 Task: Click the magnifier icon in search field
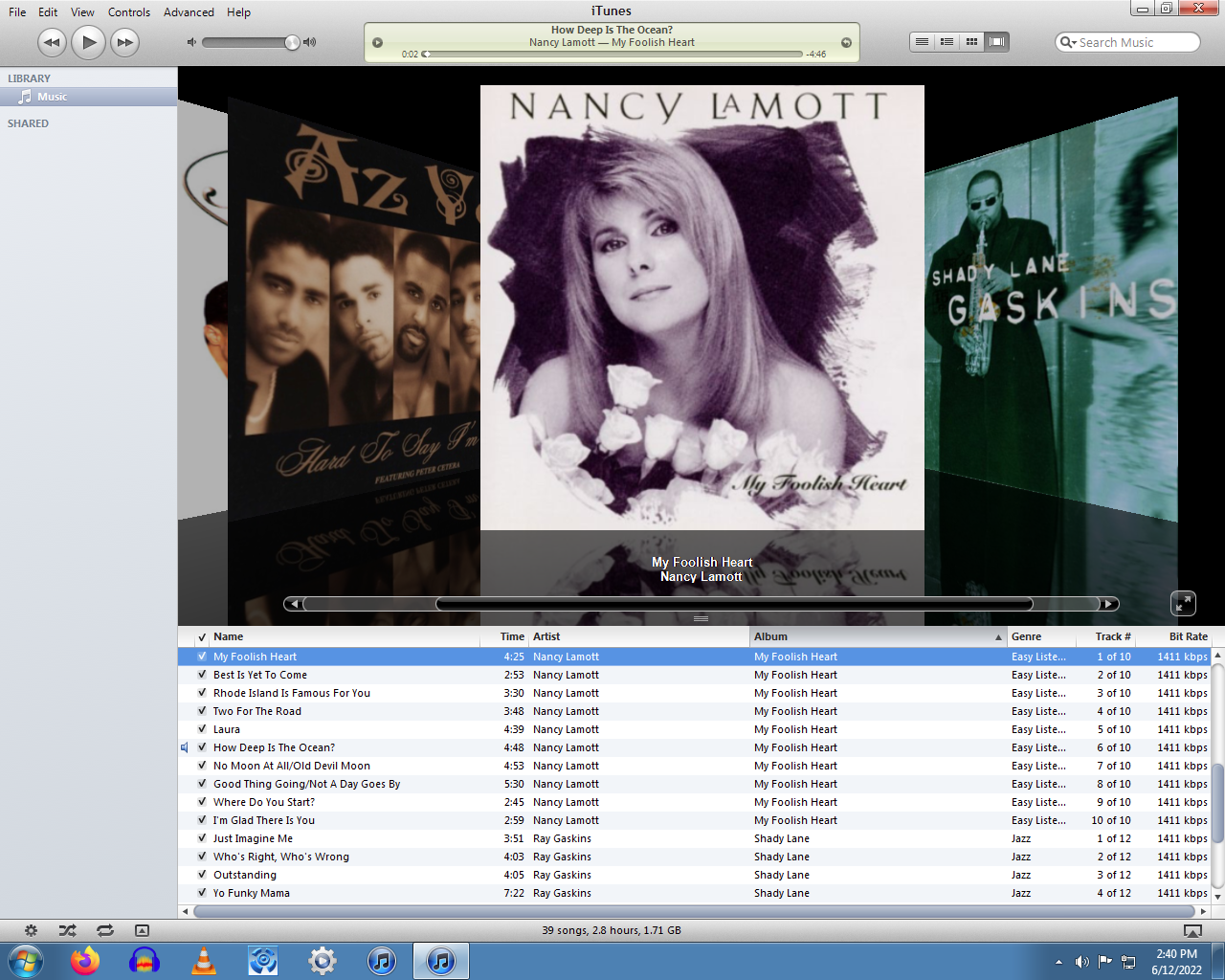pyautogui.click(x=1067, y=42)
